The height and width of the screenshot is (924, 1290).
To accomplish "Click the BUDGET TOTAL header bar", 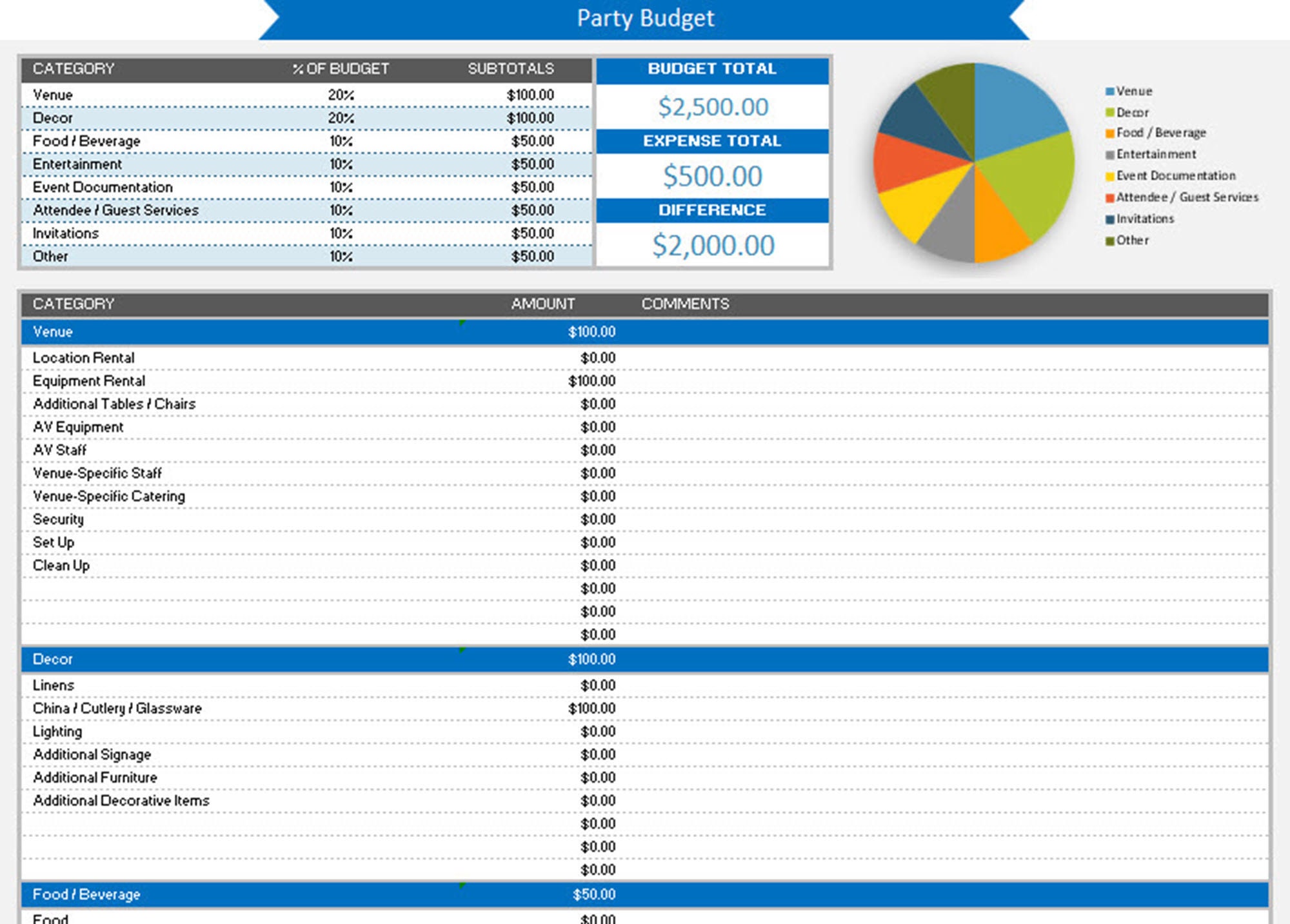I will [712, 70].
